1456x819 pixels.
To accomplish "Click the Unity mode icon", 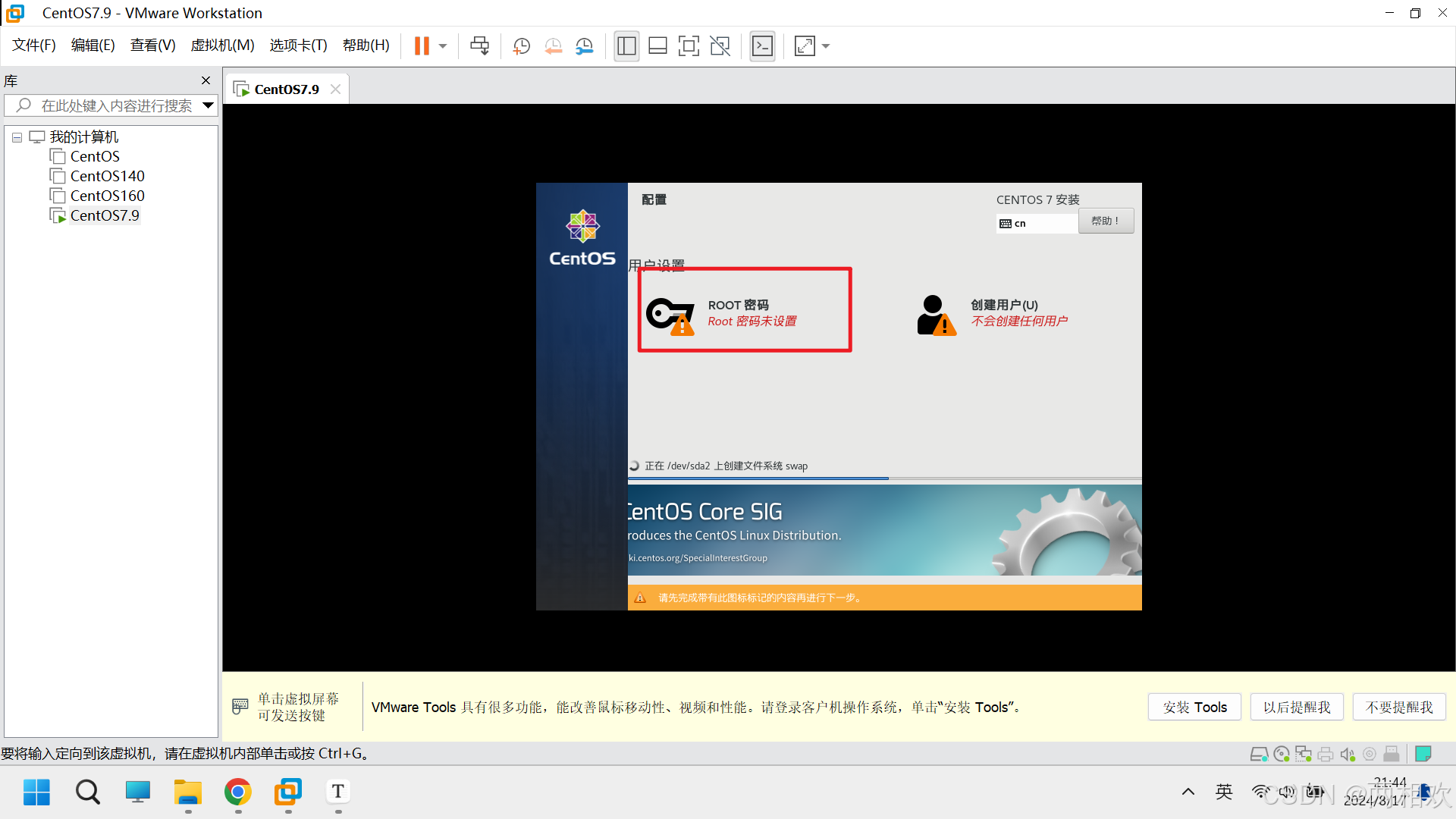I will 720,46.
